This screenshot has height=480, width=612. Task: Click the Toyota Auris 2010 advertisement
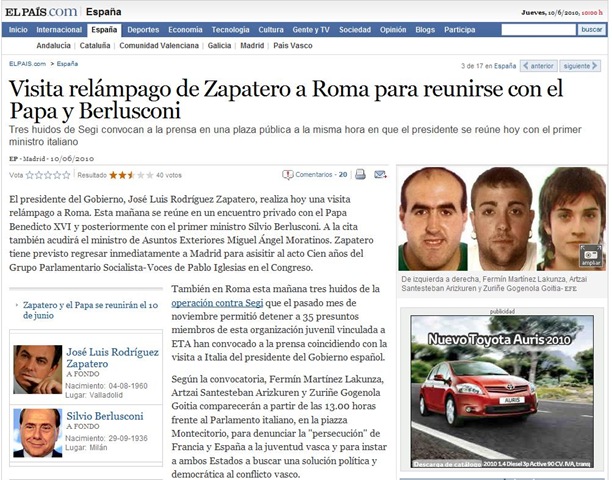tap(502, 391)
